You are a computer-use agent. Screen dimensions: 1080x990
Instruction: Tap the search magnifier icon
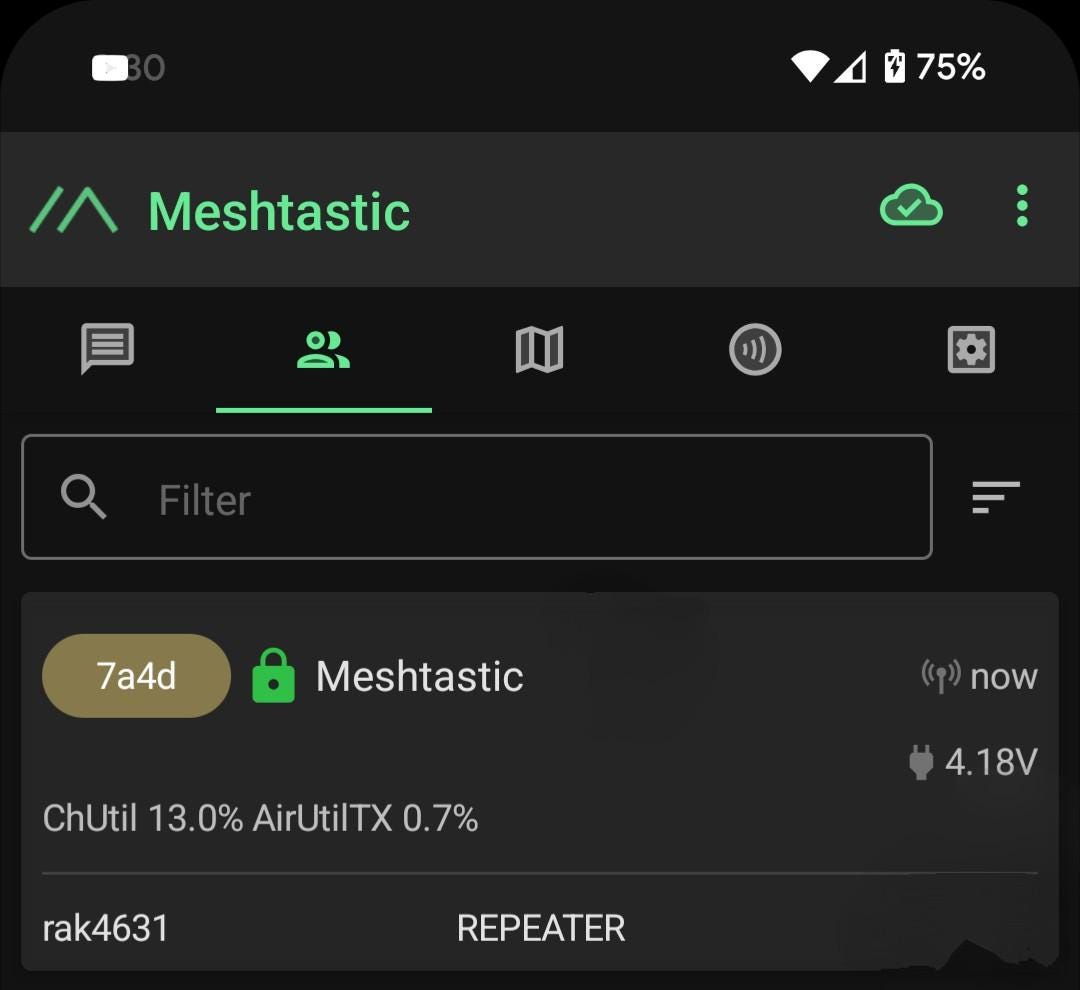click(83, 496)
